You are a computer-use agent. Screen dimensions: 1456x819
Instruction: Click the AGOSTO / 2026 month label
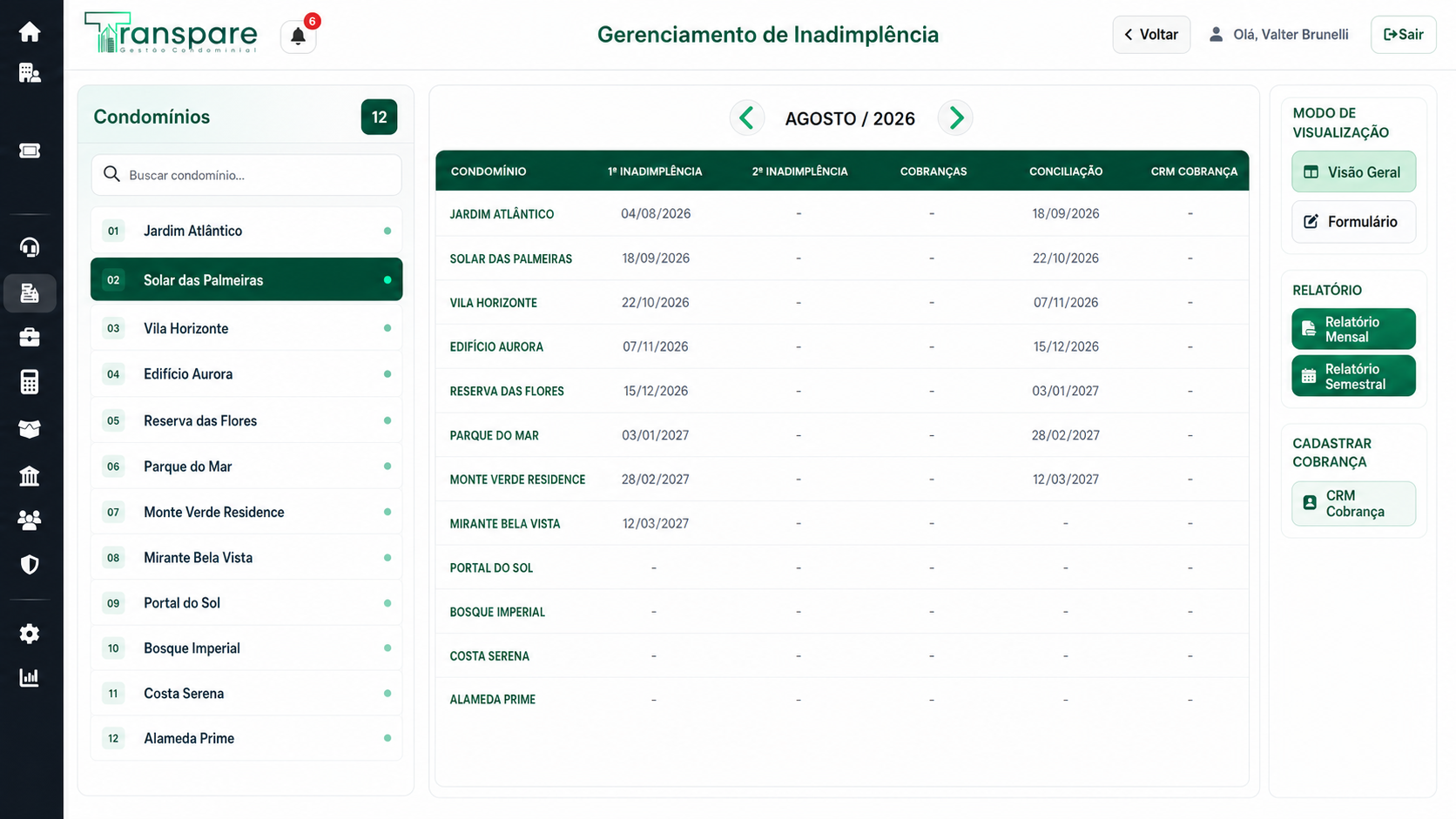click(850, 118)
